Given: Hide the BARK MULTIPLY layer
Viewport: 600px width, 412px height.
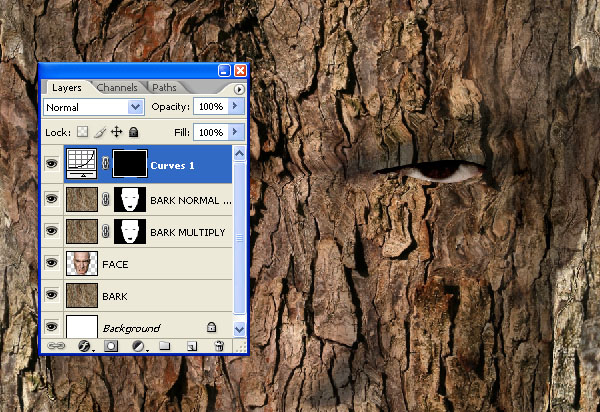Looking at the screenshot, I should tap(52, 232).
